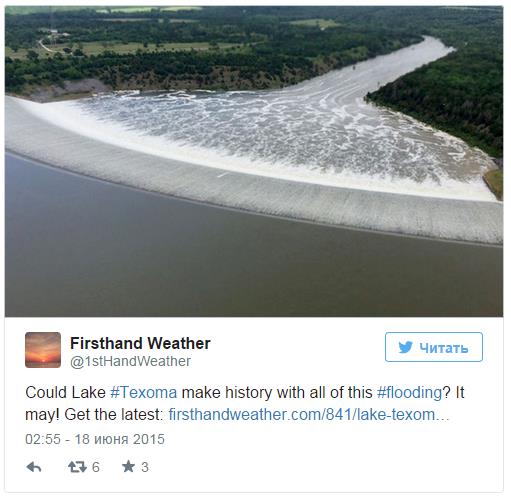
Task: Select the #Texoma hashtag
Action: click(x=144, y=392)
